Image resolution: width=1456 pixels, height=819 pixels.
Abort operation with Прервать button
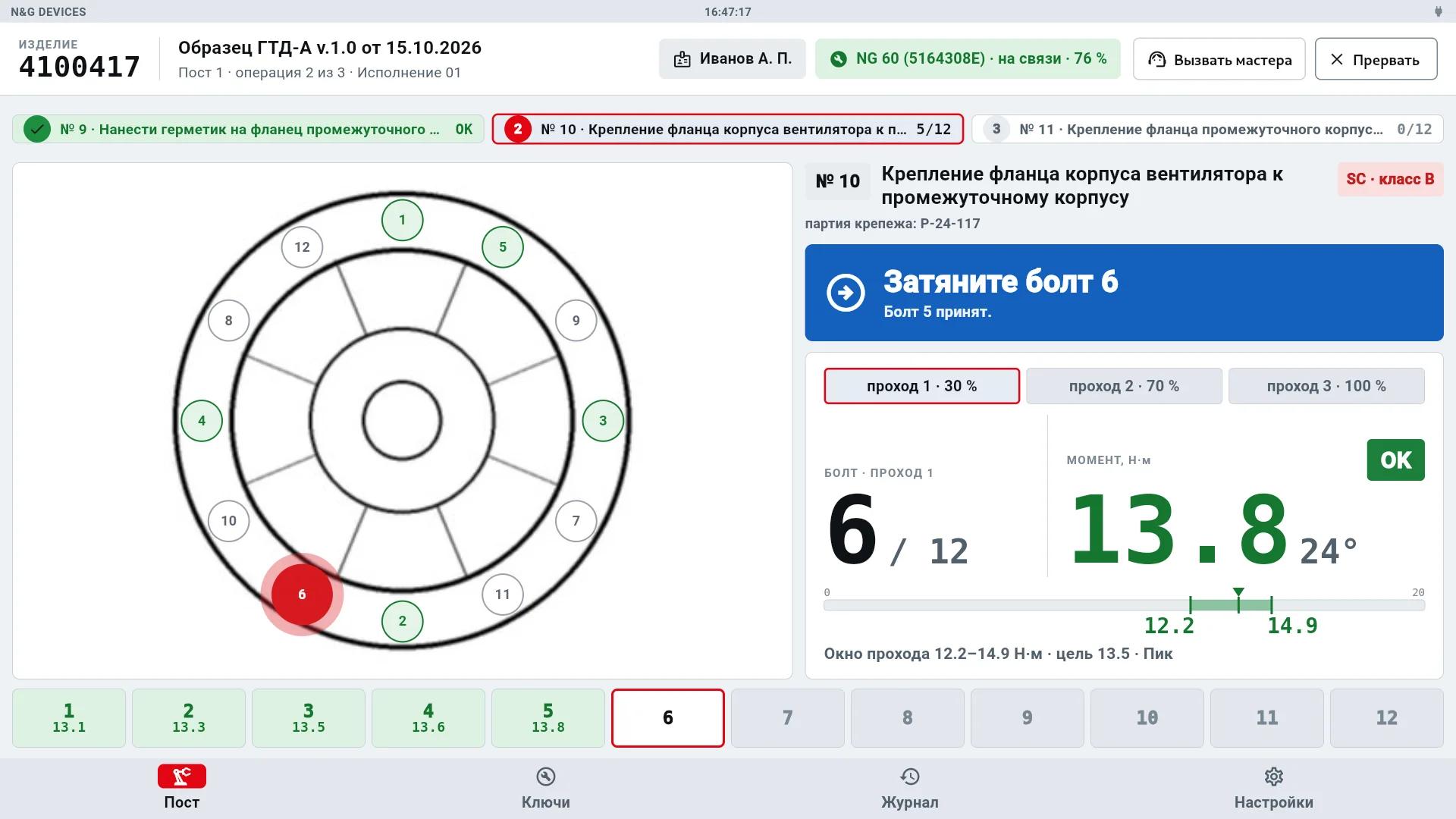coord(1376,59)
